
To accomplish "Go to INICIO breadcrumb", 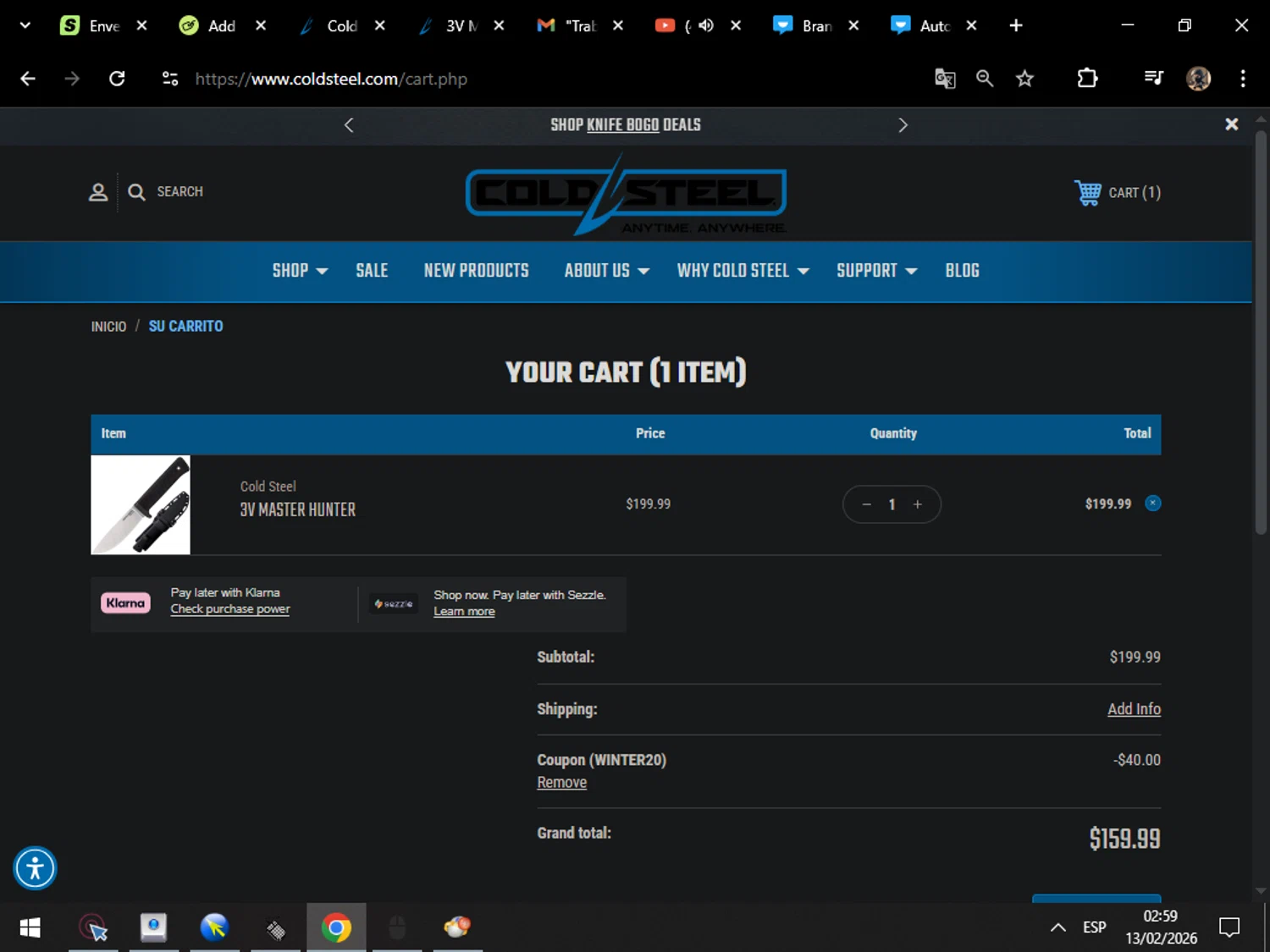I will pos(108,327).
